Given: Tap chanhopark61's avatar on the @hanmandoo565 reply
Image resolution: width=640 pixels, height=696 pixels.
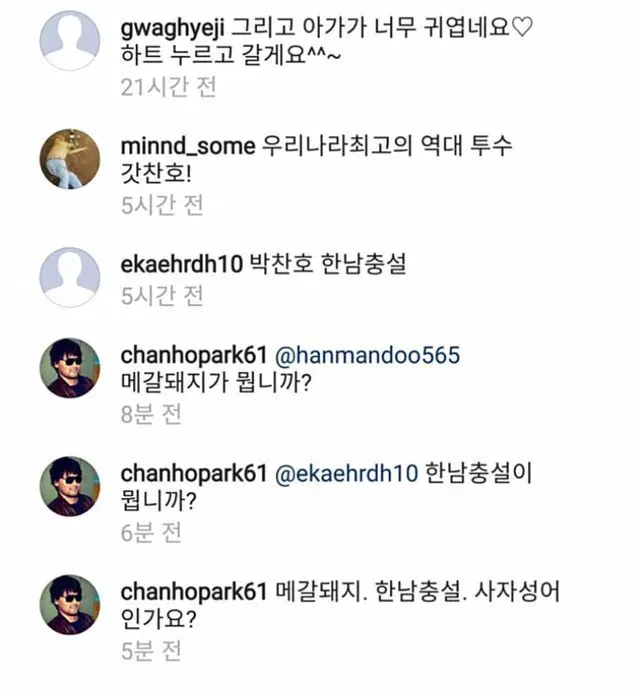Looking at the screenshot, I should pyautogui.click(x=69, y=368).
